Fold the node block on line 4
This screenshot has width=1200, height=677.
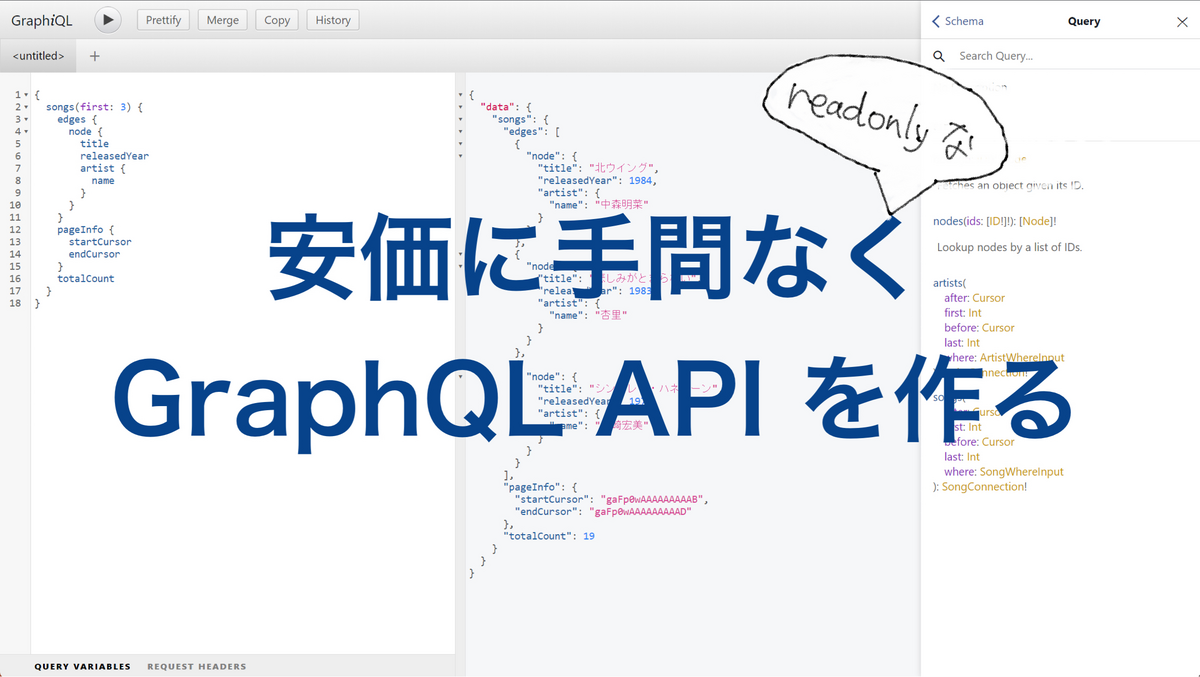pos(26,132)
